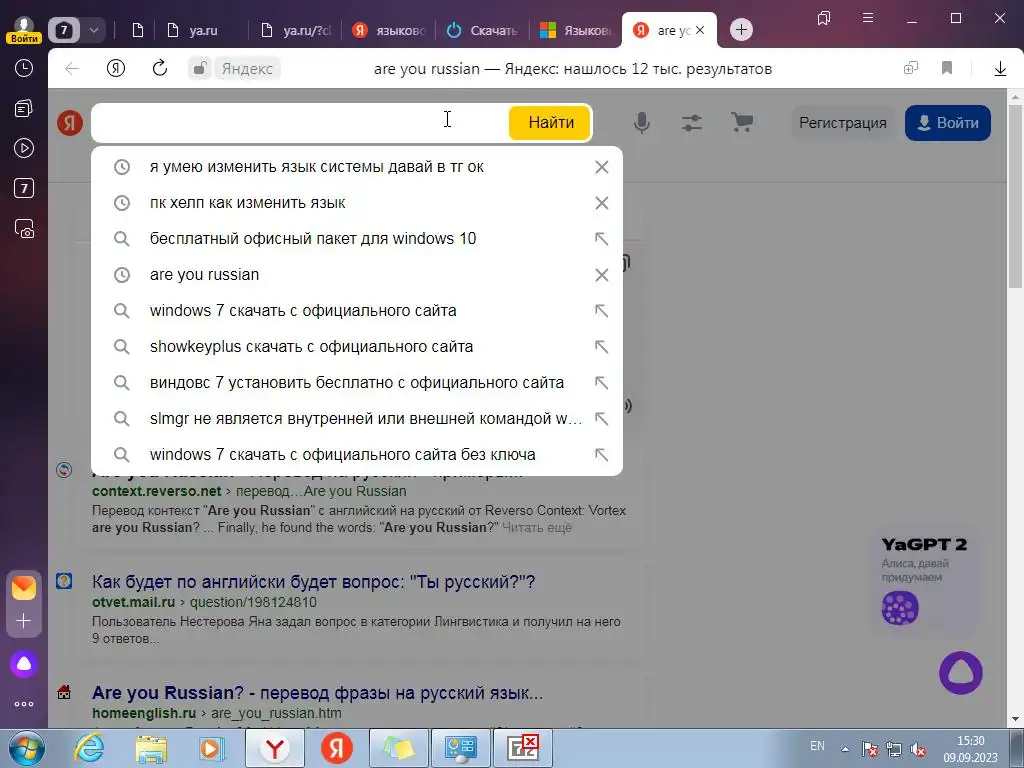Select 'виндовс 7 установить бесплатно' suggestion

pyautogui.click(x=357, y=383)
